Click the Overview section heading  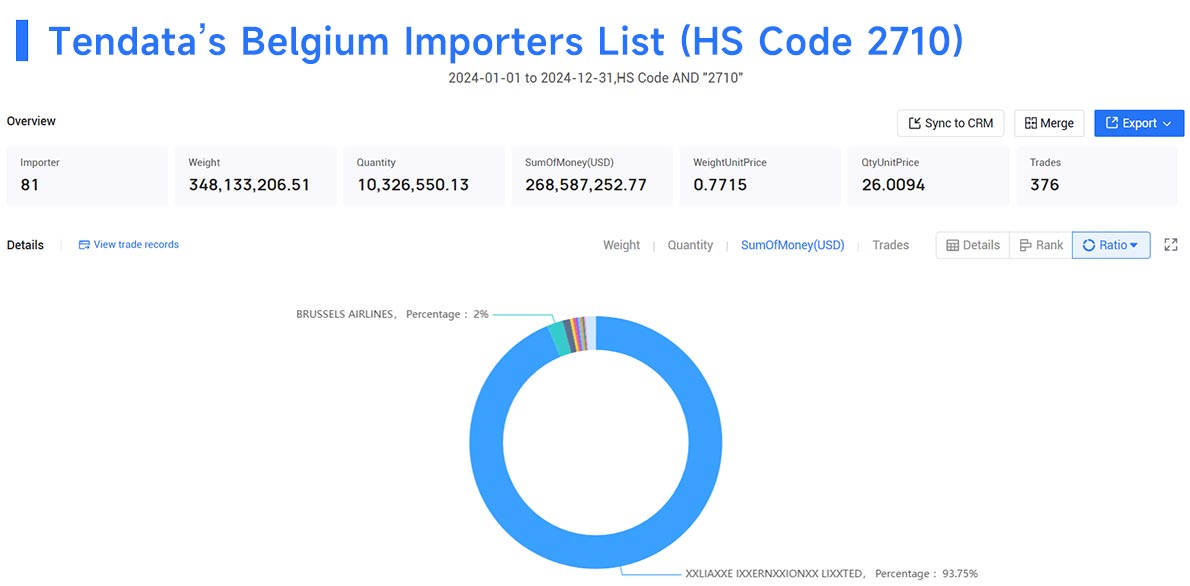[x=31, y=121]
